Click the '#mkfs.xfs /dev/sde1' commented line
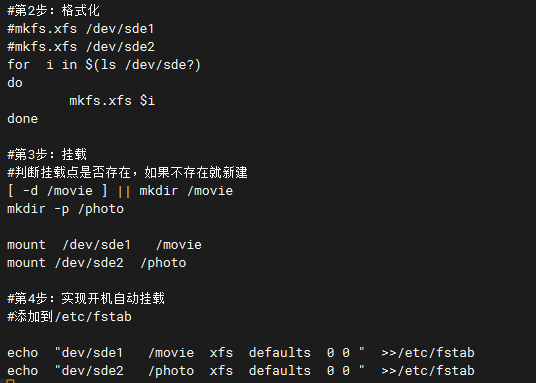Viewport: 536px width, 383px height. click(x=81, y=29)
